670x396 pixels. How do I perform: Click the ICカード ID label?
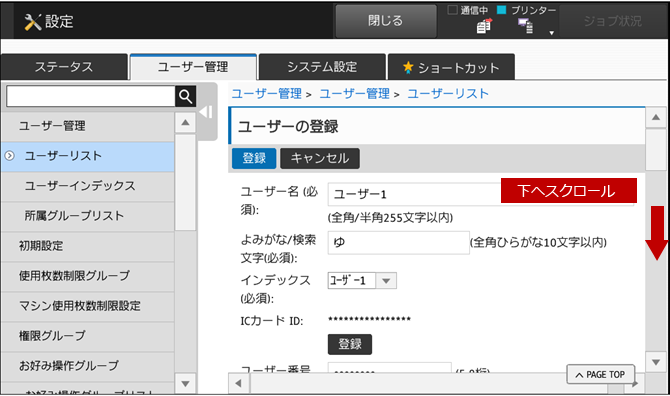pos(272,321)
